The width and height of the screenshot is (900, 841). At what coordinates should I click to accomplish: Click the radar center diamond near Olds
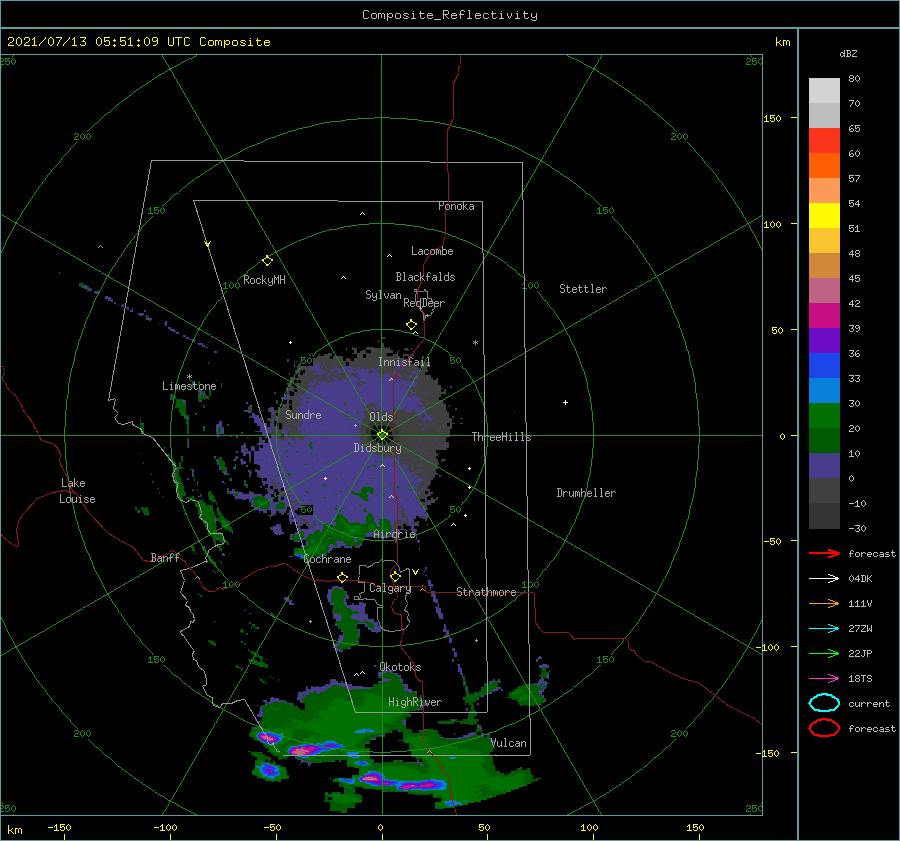click(x=382, y=435)
